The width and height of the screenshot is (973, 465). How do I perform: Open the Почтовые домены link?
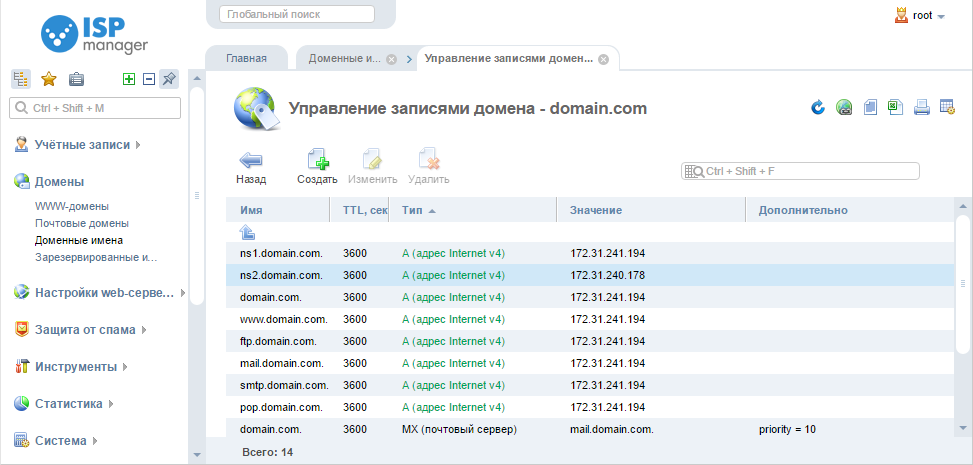tap(81, 223)
